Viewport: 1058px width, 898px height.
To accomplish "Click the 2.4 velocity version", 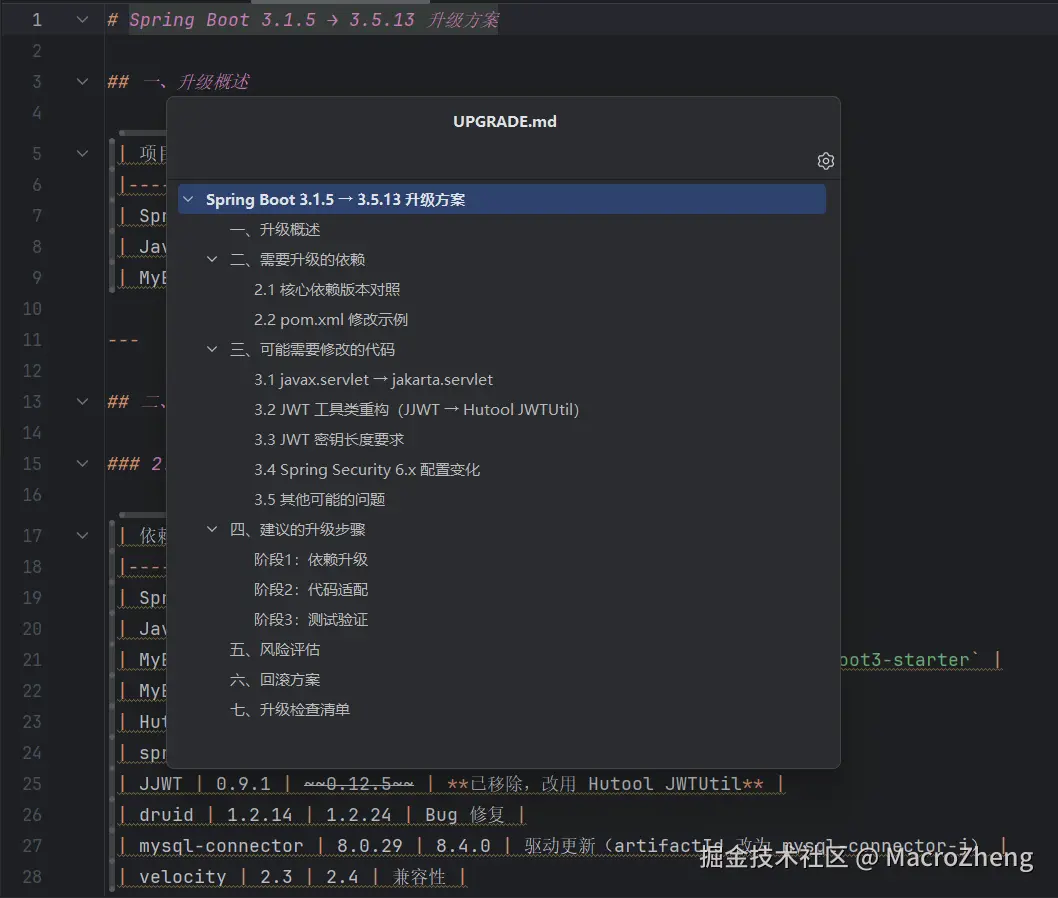I will 342,876.
